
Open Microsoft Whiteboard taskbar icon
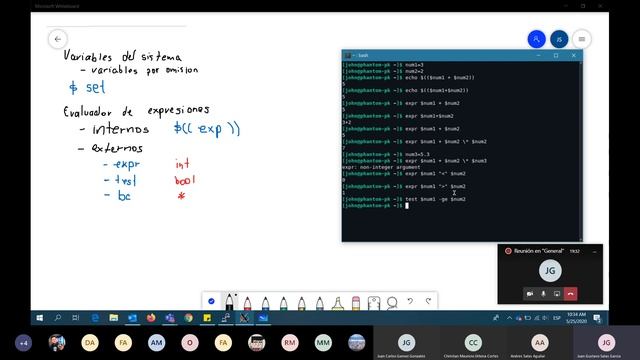pos(263,318)
